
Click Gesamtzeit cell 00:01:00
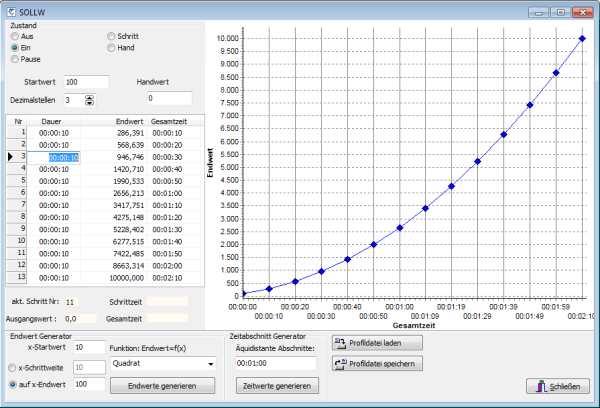[x=174, y=193]
